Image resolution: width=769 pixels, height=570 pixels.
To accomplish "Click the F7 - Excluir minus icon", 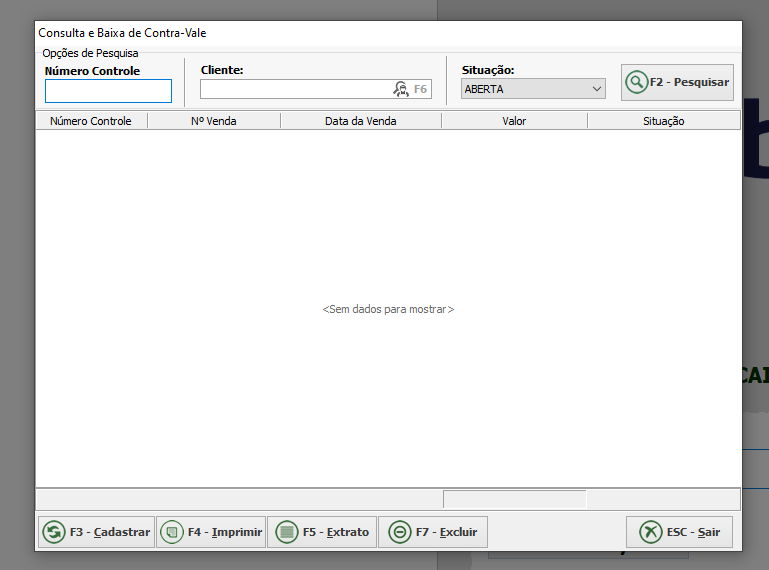I will pos(399,532).
